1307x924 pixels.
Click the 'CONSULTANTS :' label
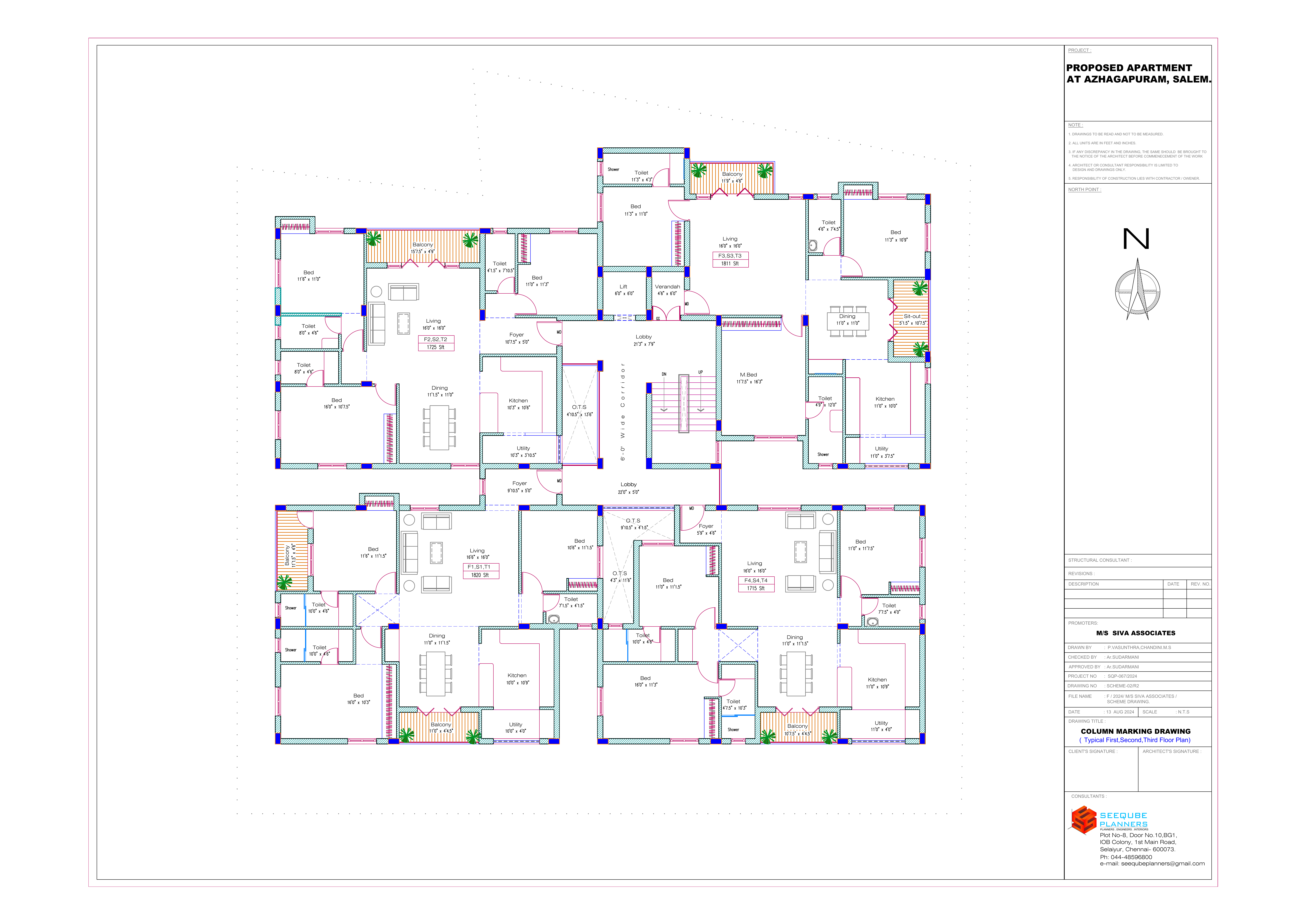click(x=1089, y=796)
